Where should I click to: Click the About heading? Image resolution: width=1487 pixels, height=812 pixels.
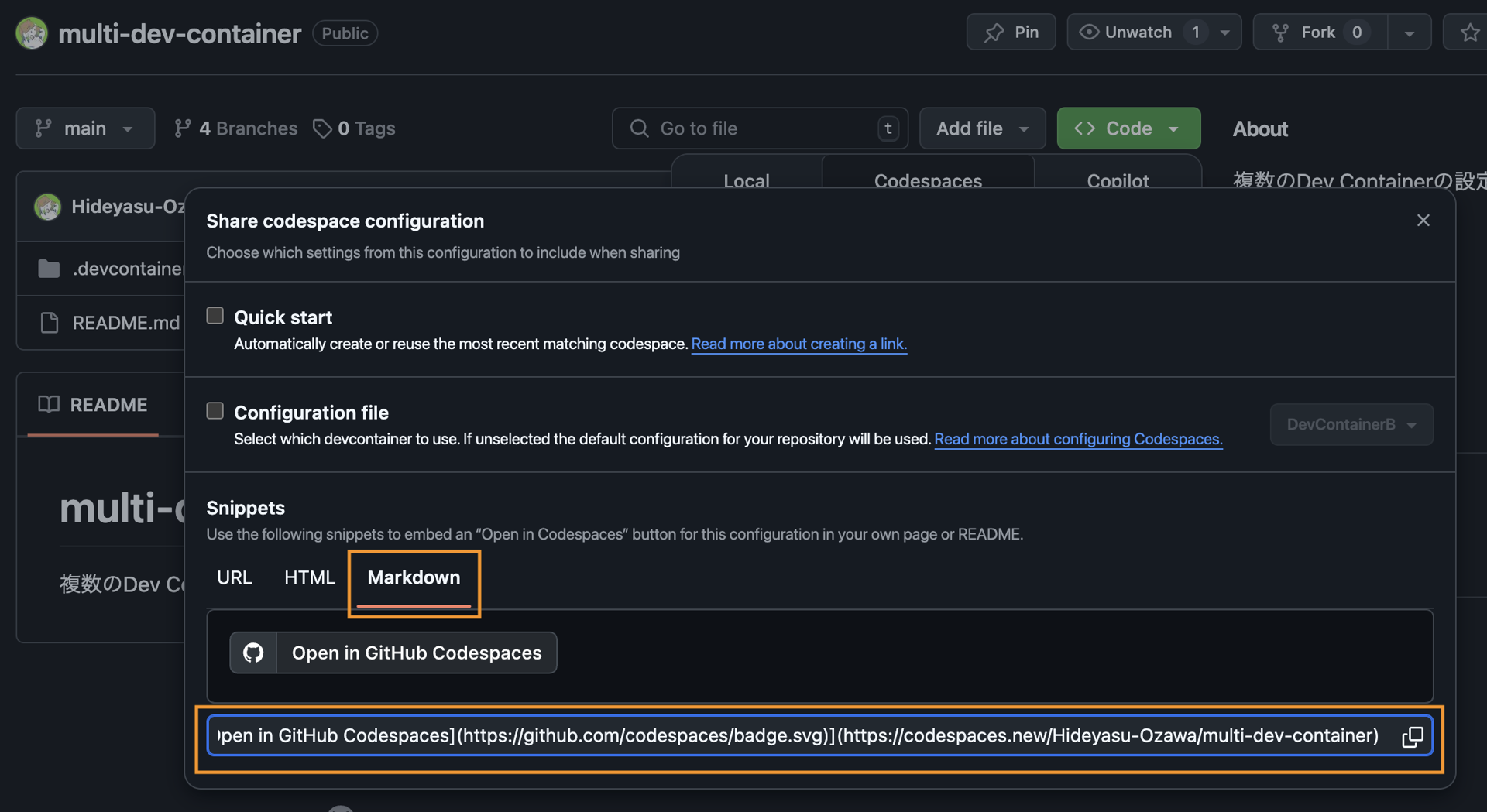tap(1260, 129)
